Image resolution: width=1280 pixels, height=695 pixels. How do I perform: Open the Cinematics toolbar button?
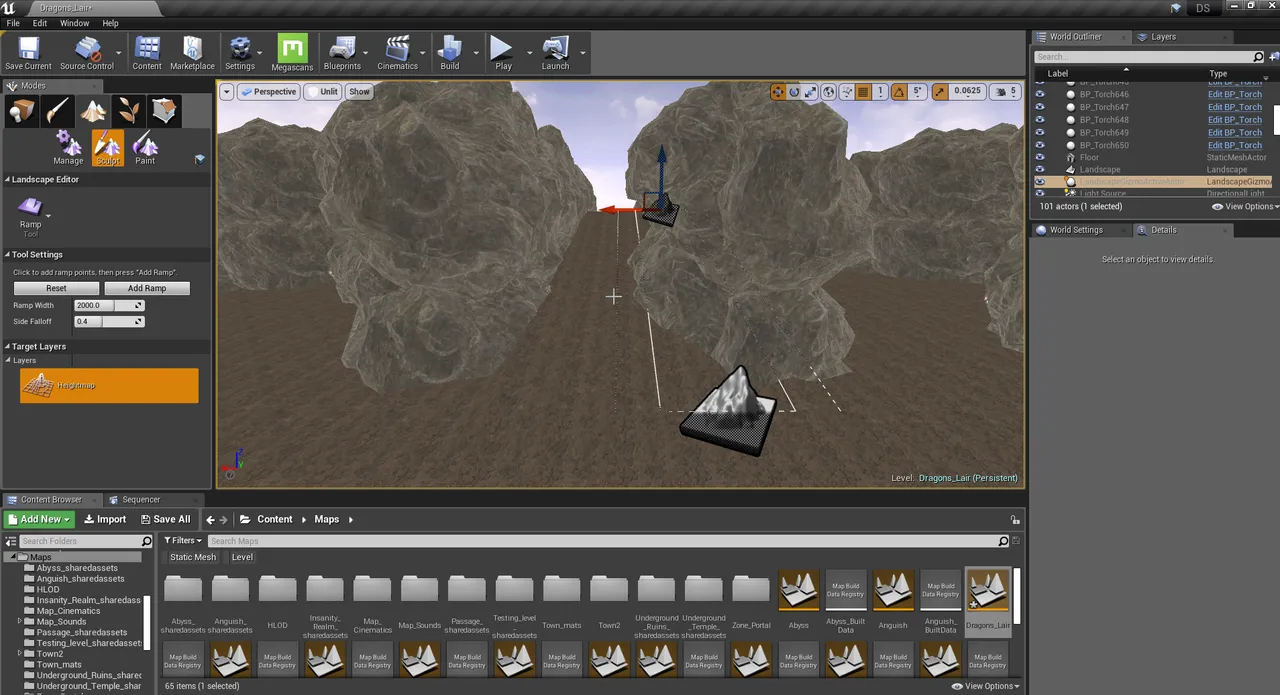(x=397, y=53)
